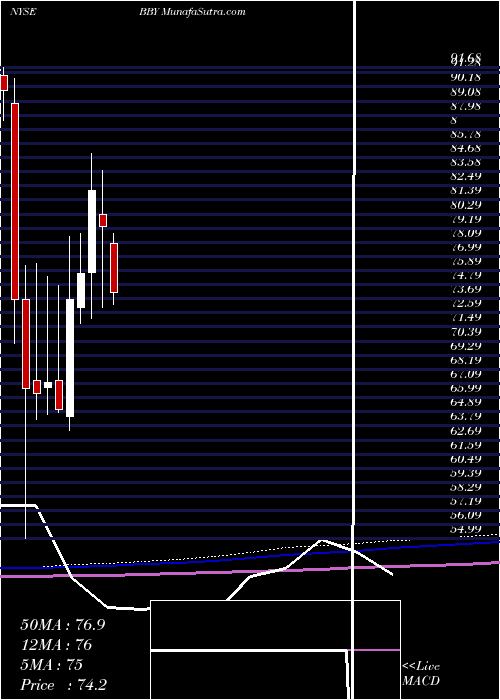Click the 74.79 price axis label
This screenshot has height=700, width=500.
point(465,275)
